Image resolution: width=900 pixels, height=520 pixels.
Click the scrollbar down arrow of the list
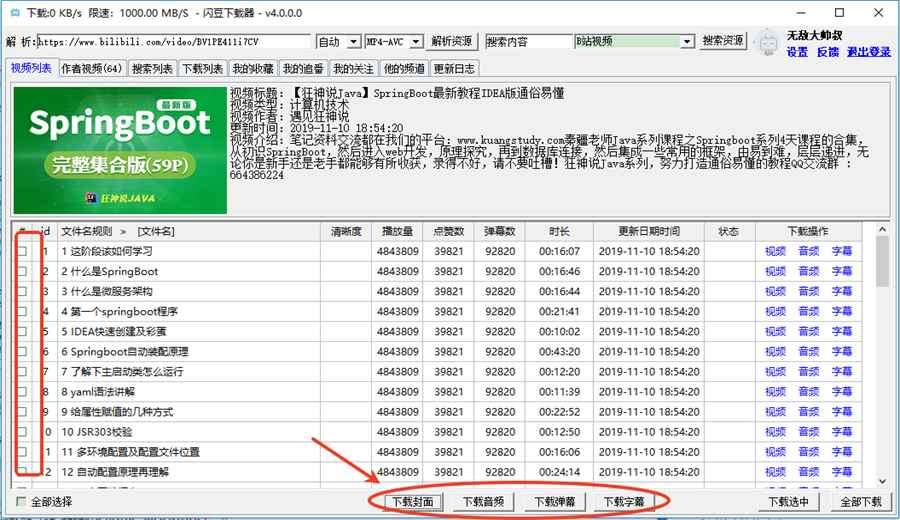pos(882,481)
